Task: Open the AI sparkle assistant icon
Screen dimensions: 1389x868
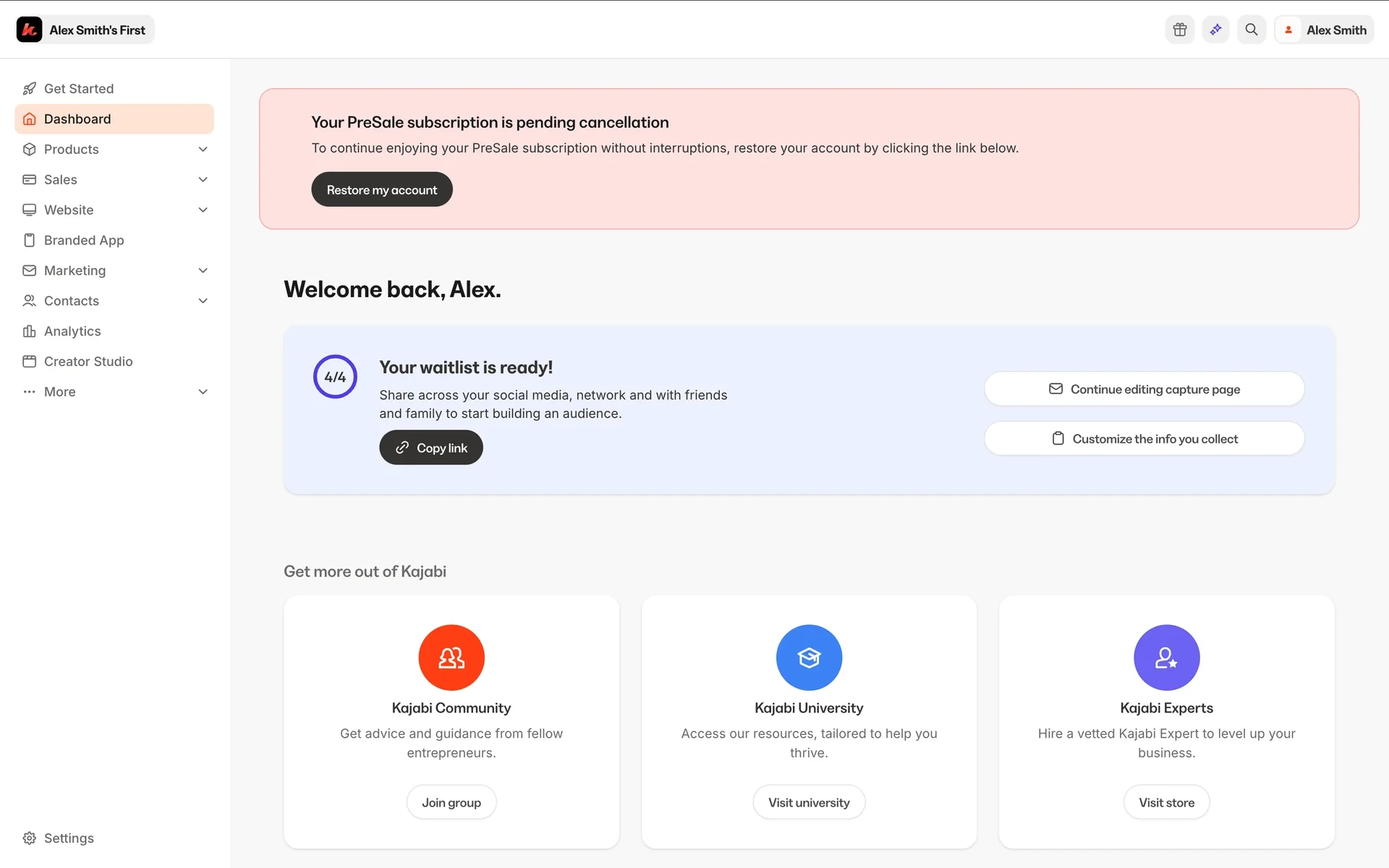Action: coord(1216,30)
